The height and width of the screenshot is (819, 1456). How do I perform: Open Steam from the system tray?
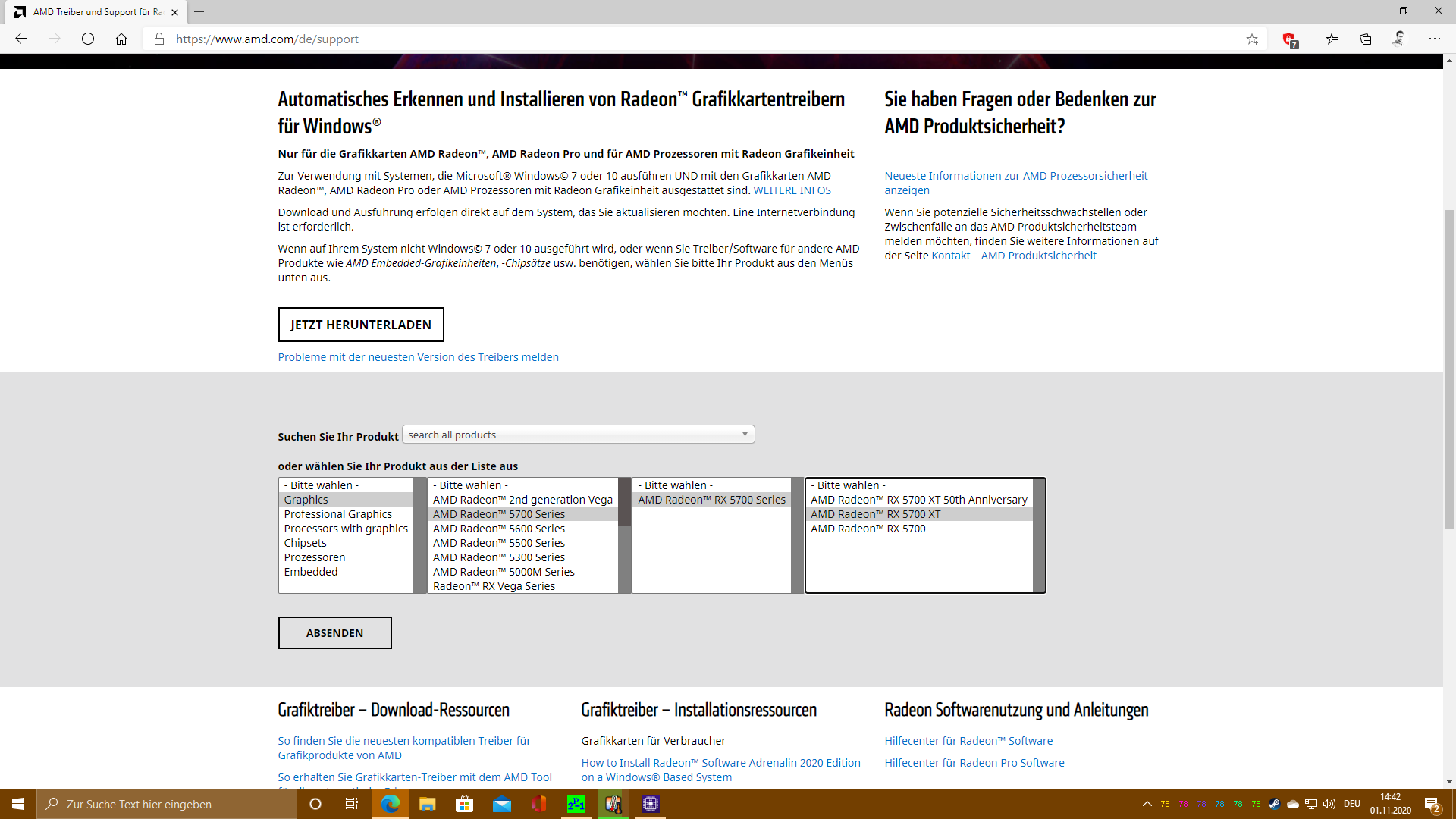[1274, 804]
